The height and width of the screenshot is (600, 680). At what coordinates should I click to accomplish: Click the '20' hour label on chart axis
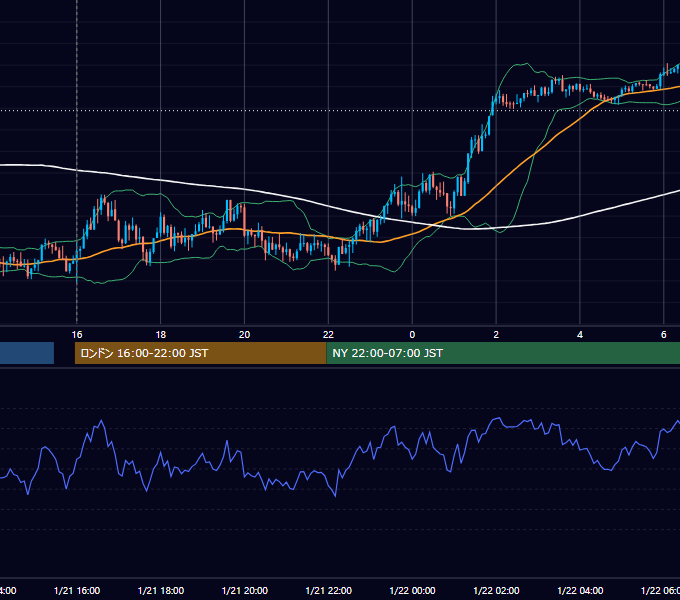coord(245,335)
